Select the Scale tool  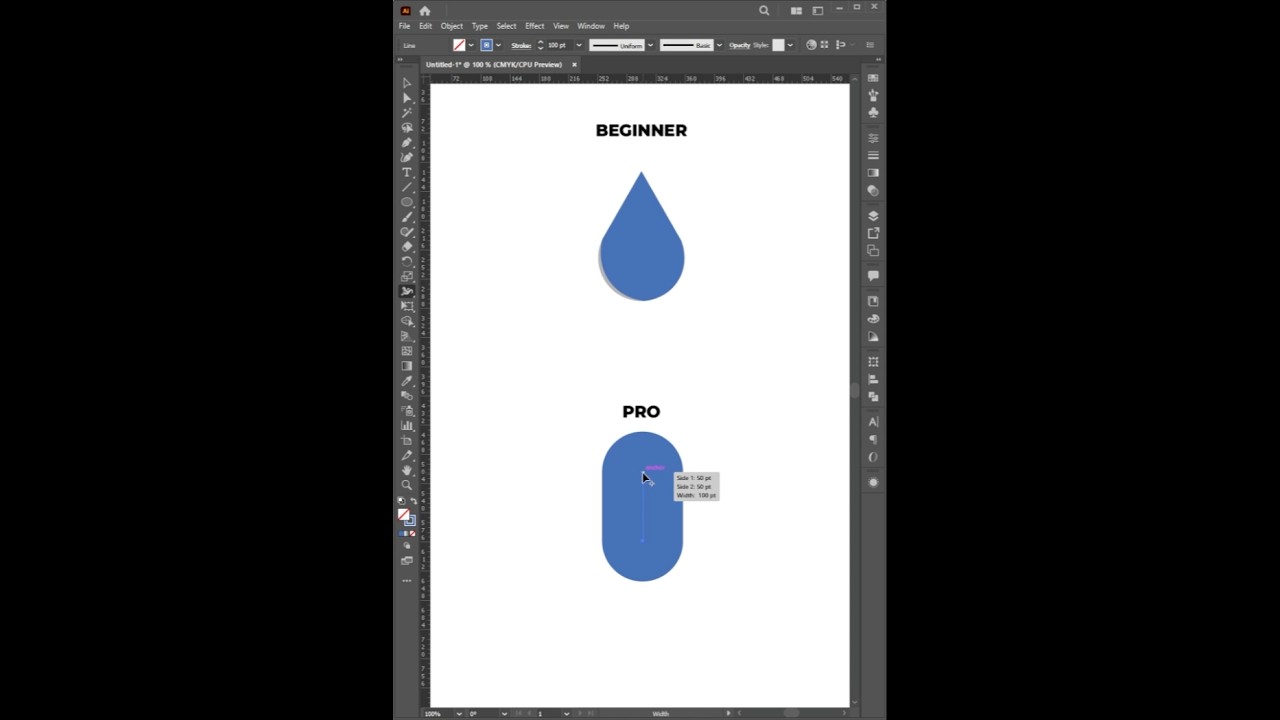pos(407,276)
